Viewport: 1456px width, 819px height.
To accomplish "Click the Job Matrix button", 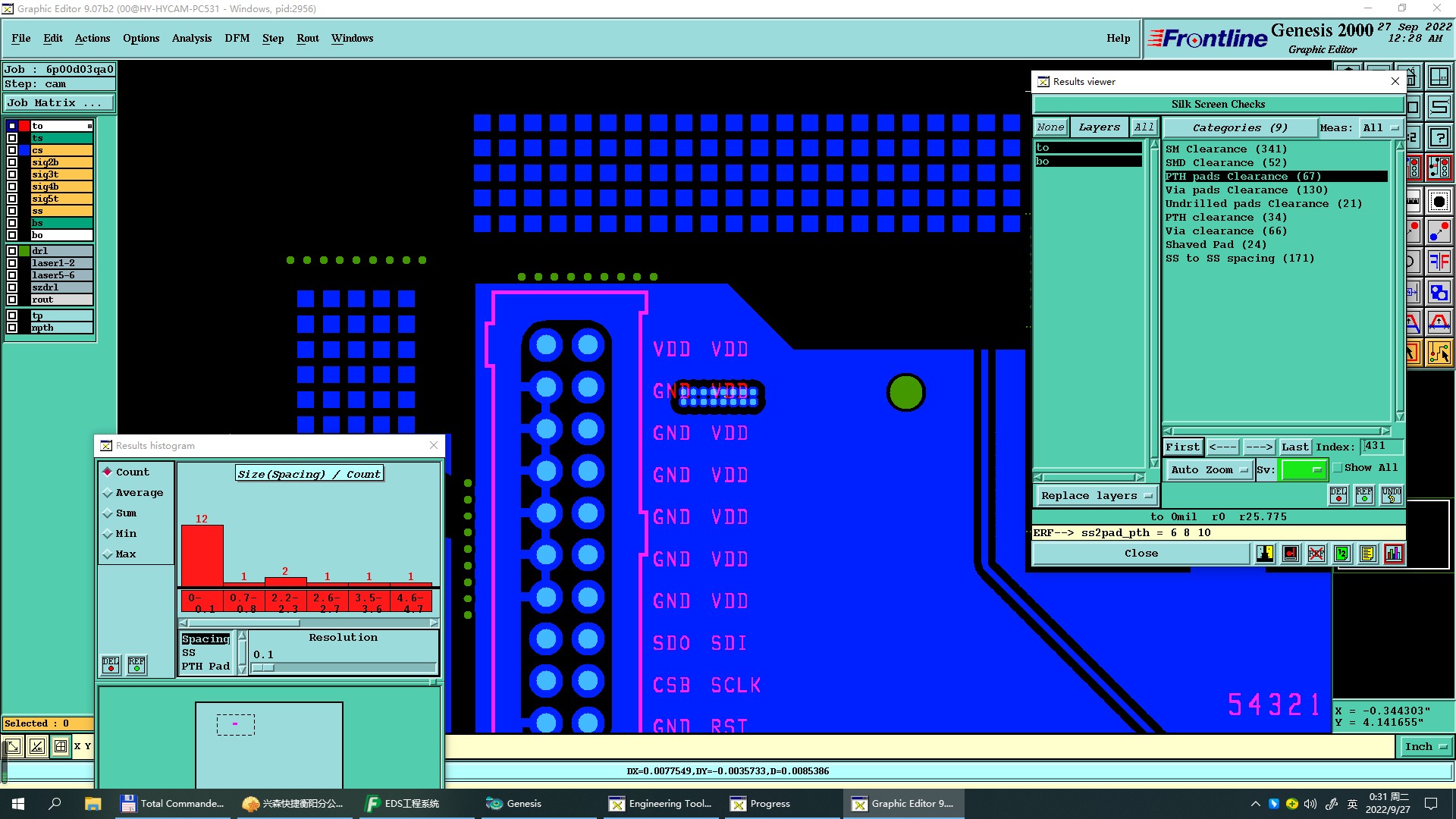I will pyautogui.click(x=59, y=103).
